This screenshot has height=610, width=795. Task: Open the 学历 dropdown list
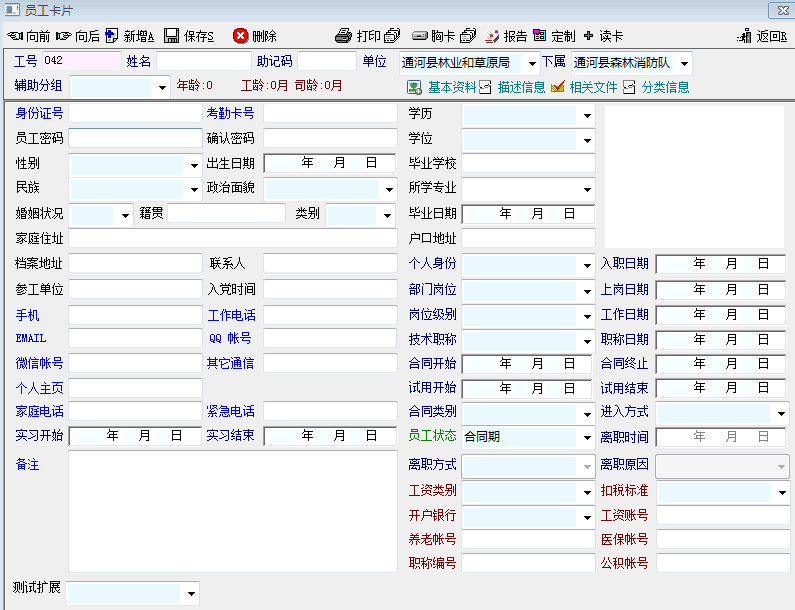click(x=587, y=115)
